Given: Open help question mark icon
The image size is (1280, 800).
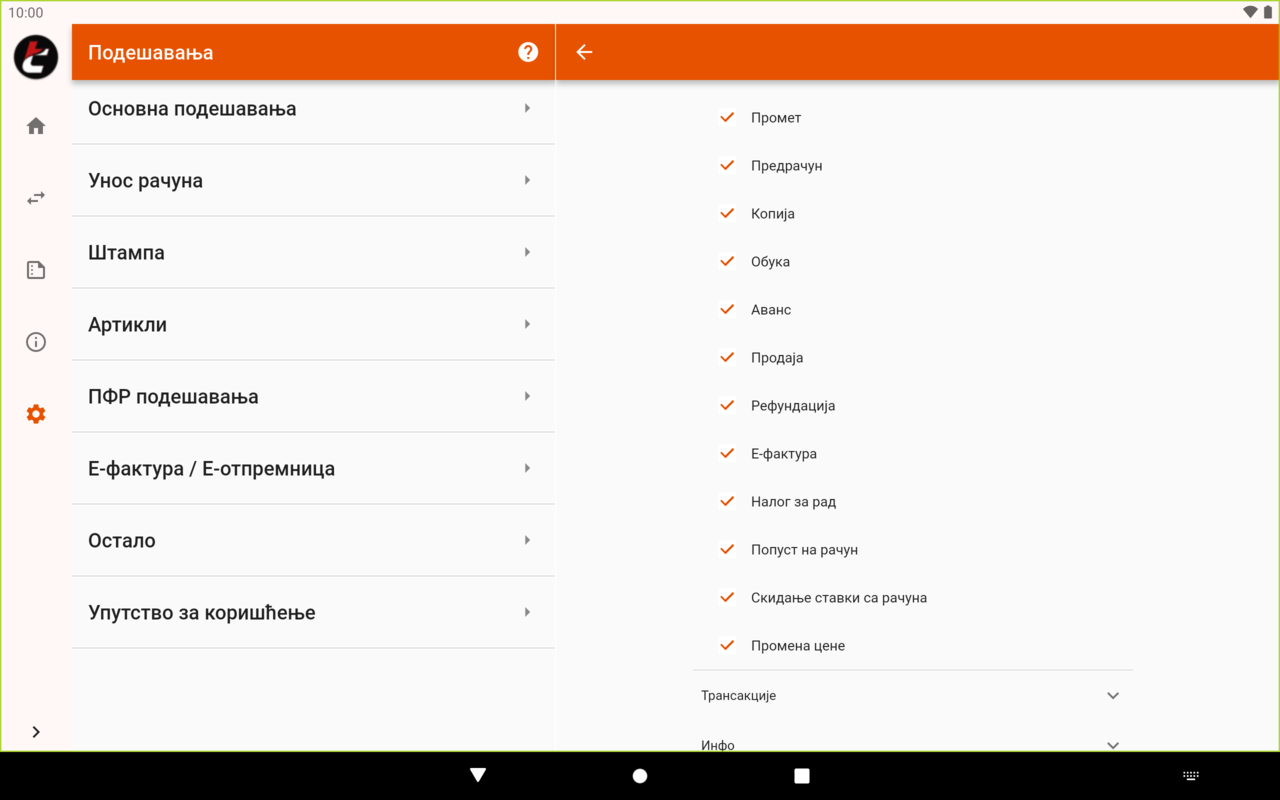Looking at the screenshot, I should coord(528,52).
